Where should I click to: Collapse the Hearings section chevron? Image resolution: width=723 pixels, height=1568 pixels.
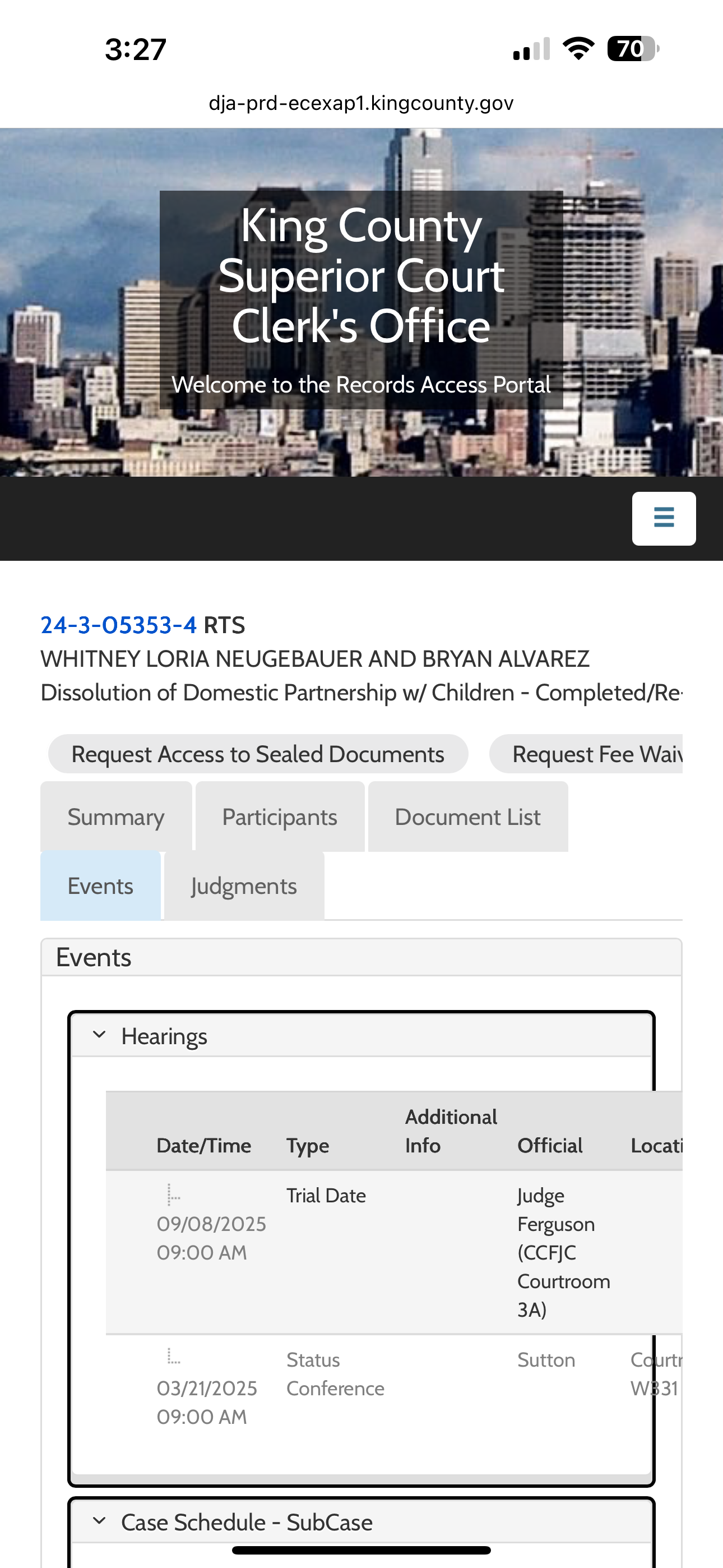(x=99, y=1035)
